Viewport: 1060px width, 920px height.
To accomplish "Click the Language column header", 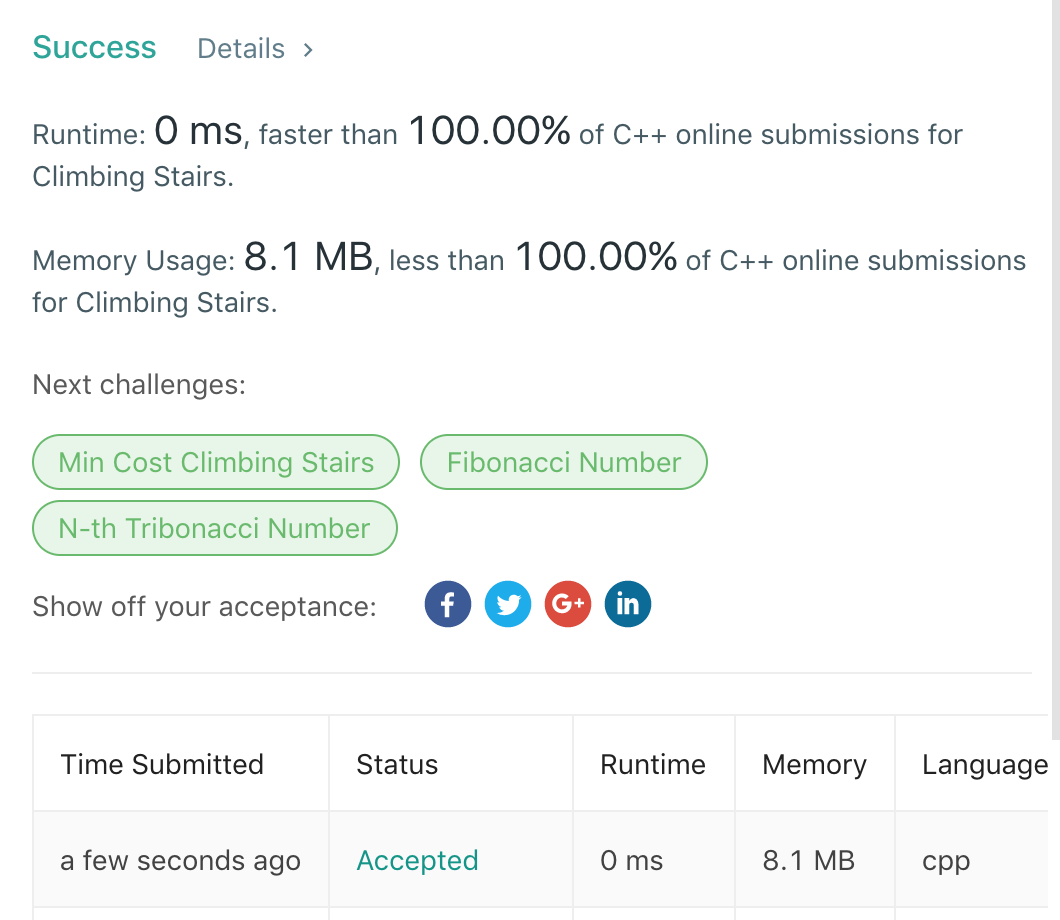I will tap(984, 764).
